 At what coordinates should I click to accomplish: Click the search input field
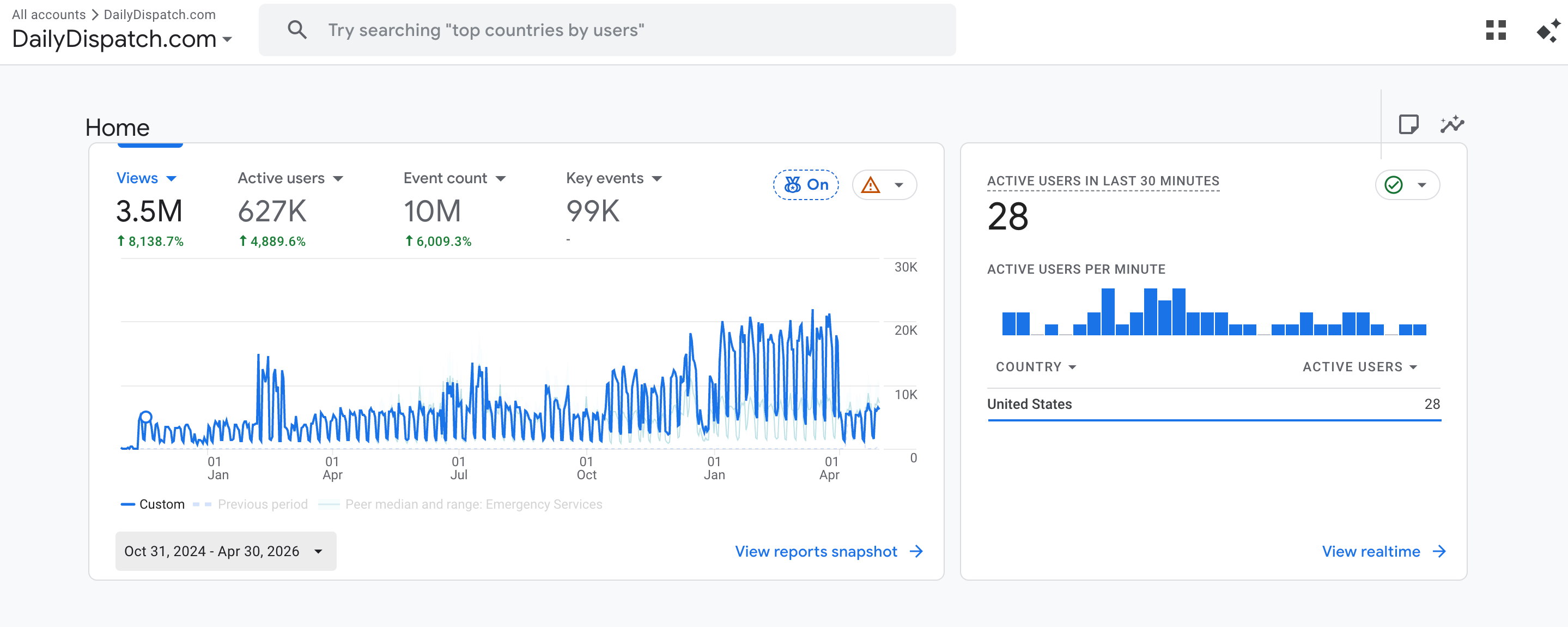tap(607, 30)
